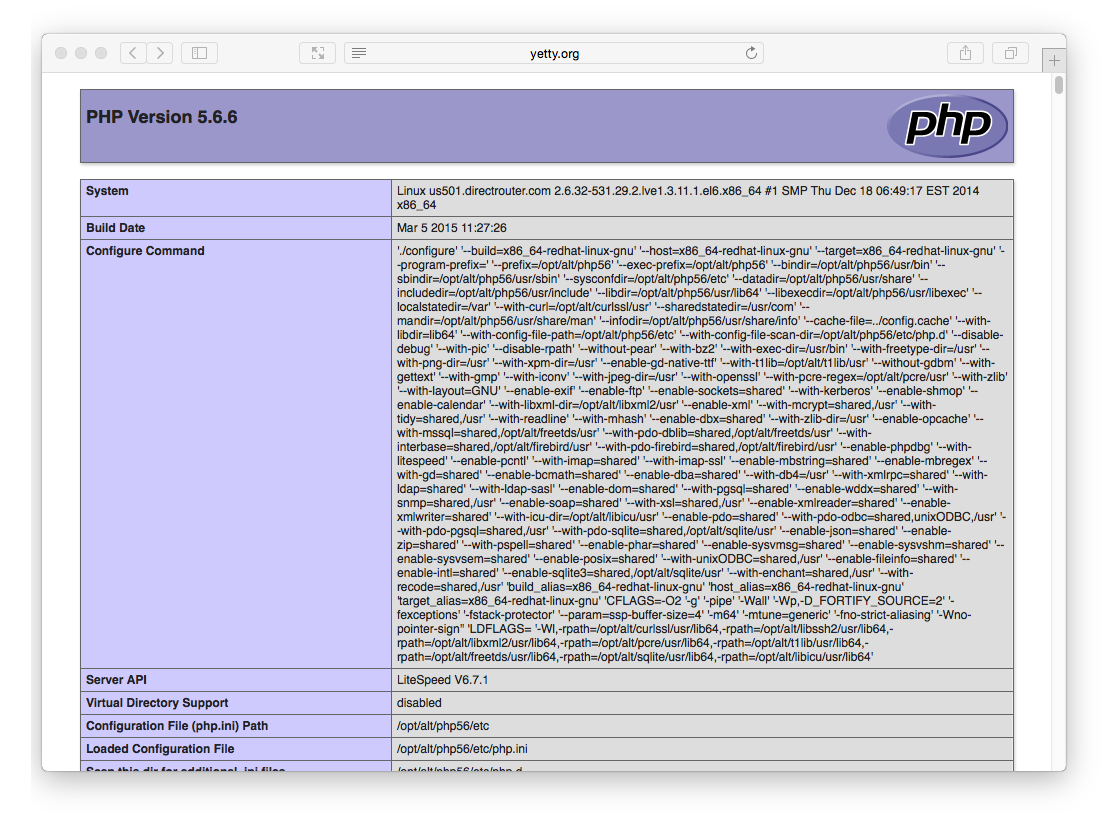Screen dimensions: 1108x821
Task: Maximize the Safari window
Action: [x=100, y=53]
